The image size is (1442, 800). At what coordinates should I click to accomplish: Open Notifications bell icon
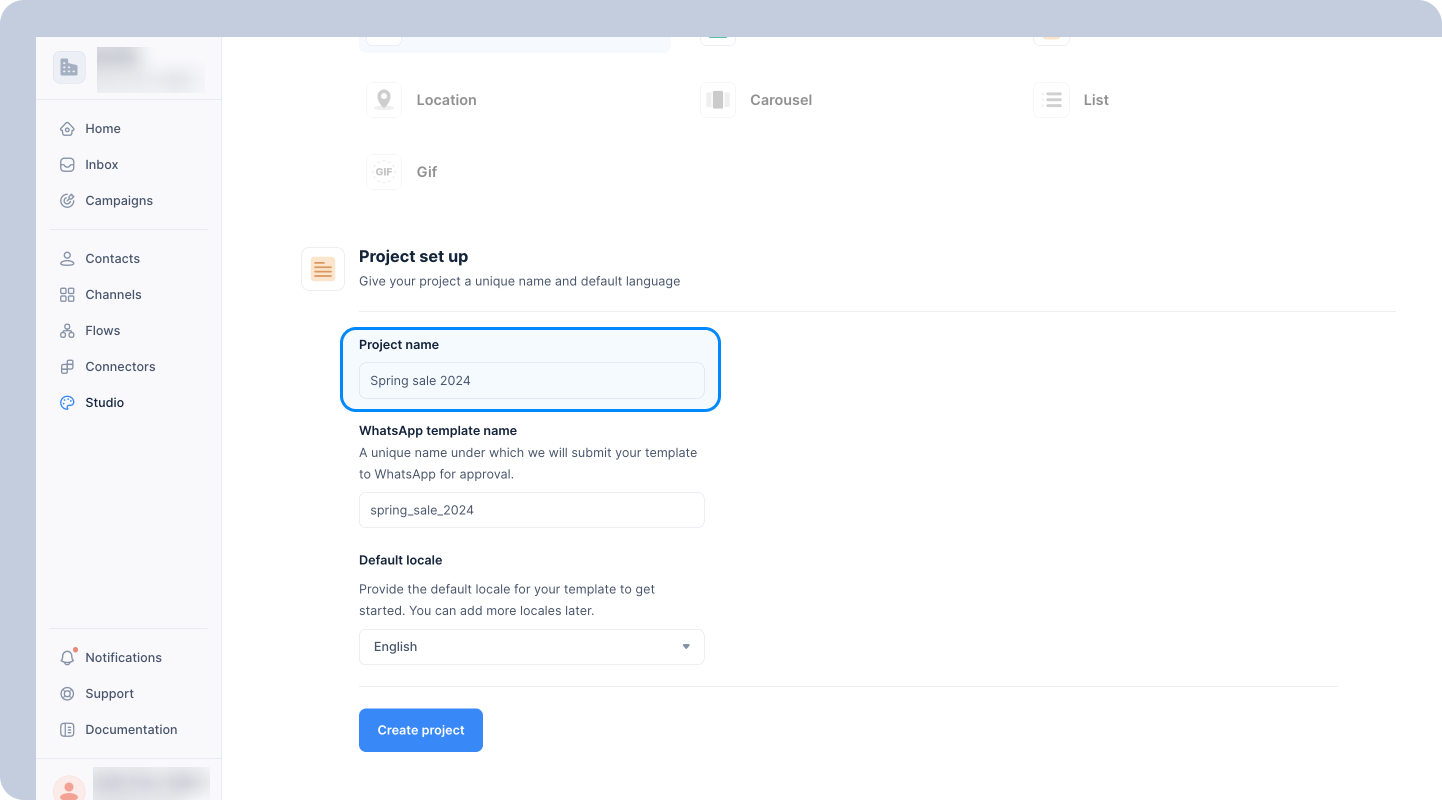pyautogui.click(x=67, y=658)
